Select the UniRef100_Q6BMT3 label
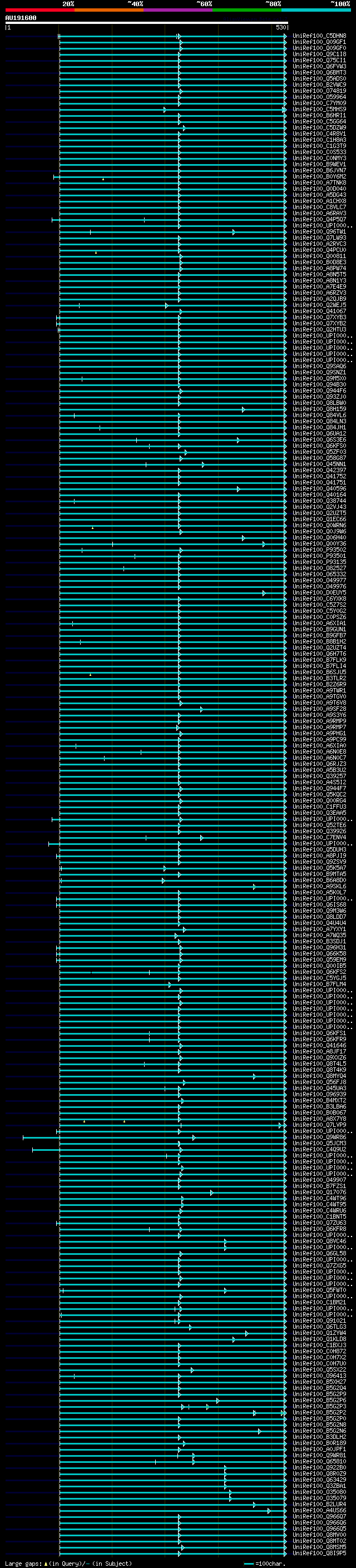This screenshot has height=1568, width=356. tap(319, 72)
